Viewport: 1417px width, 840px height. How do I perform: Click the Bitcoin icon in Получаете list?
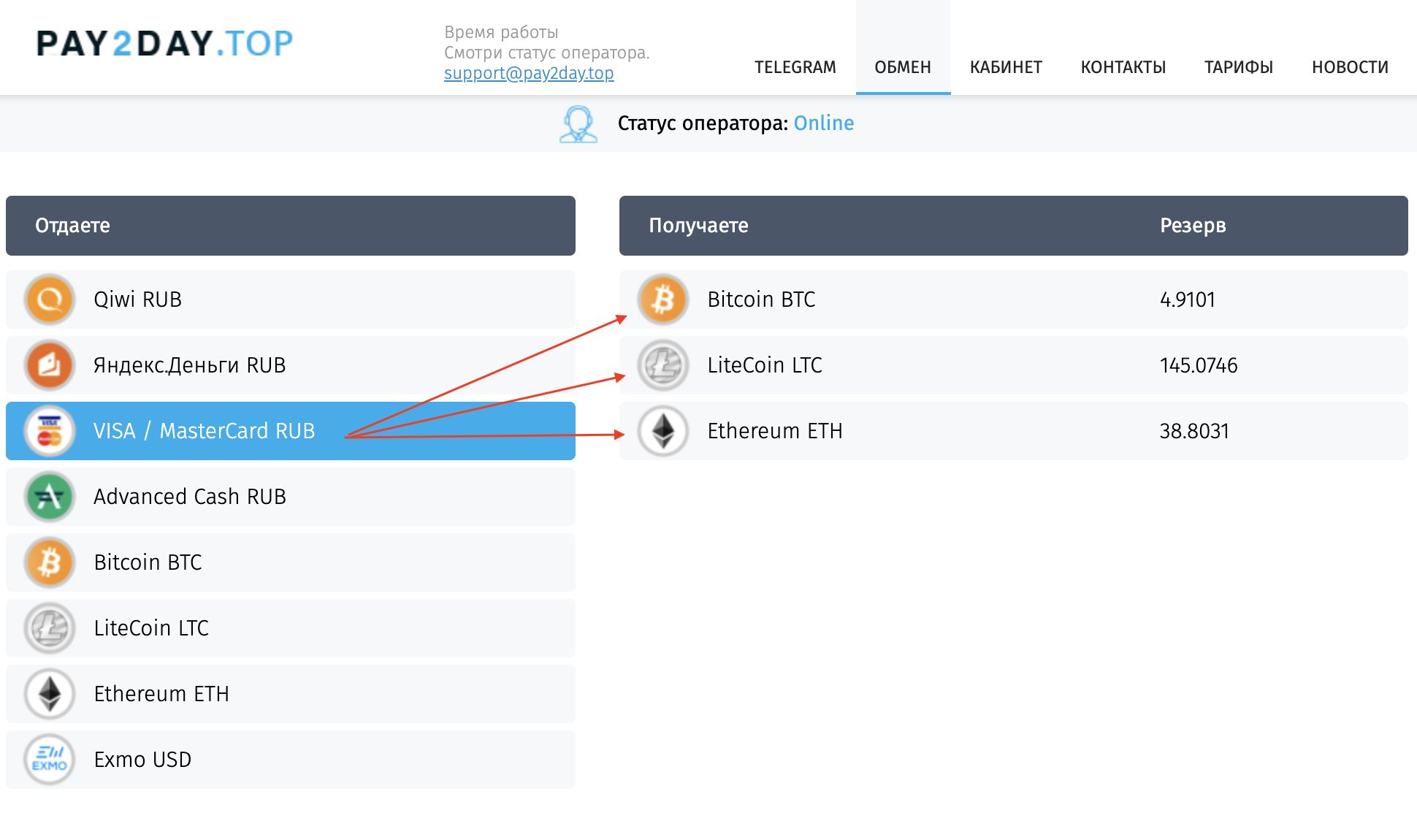coord(663,299)
